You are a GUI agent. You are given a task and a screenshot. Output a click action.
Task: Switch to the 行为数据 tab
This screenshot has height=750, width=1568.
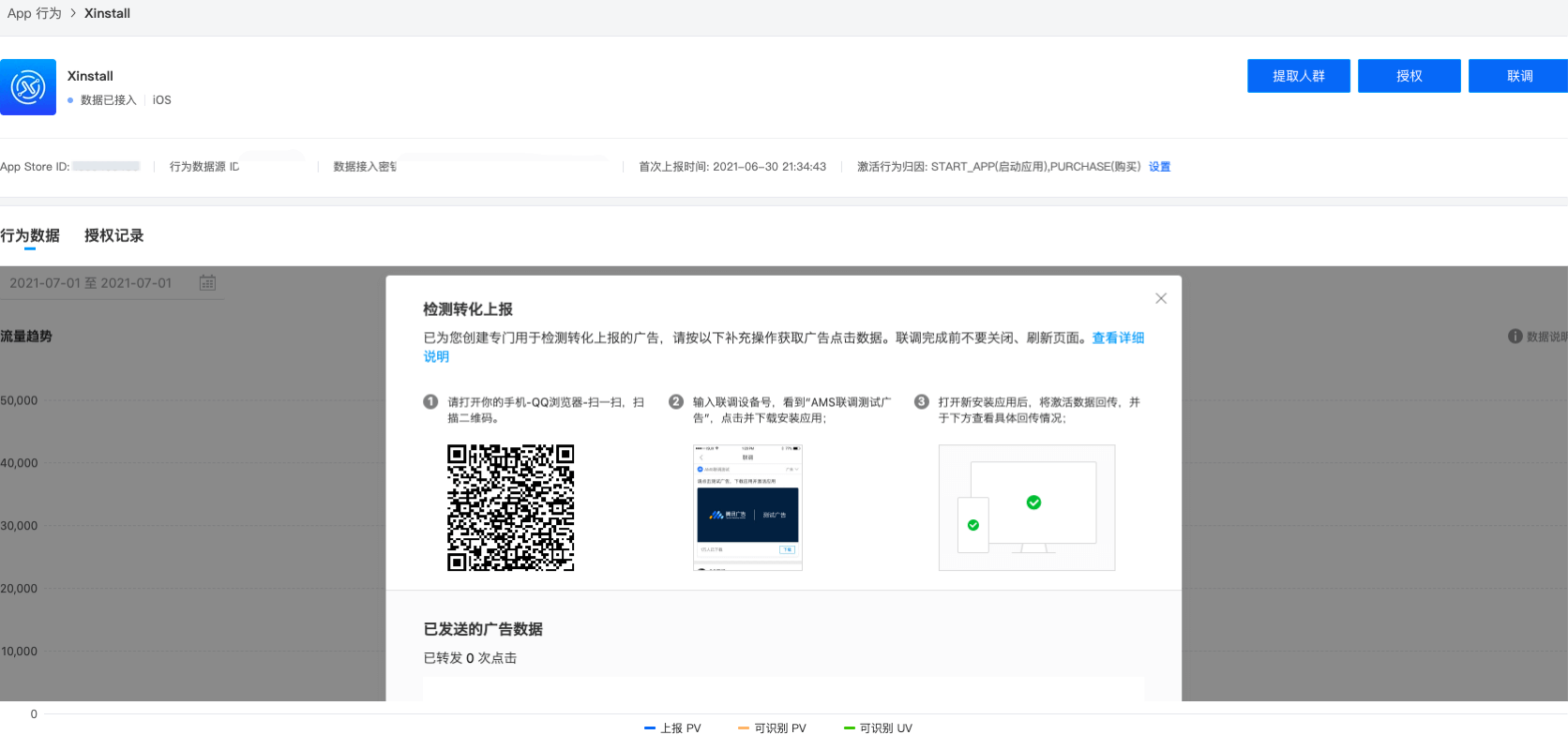click(30, 235)
